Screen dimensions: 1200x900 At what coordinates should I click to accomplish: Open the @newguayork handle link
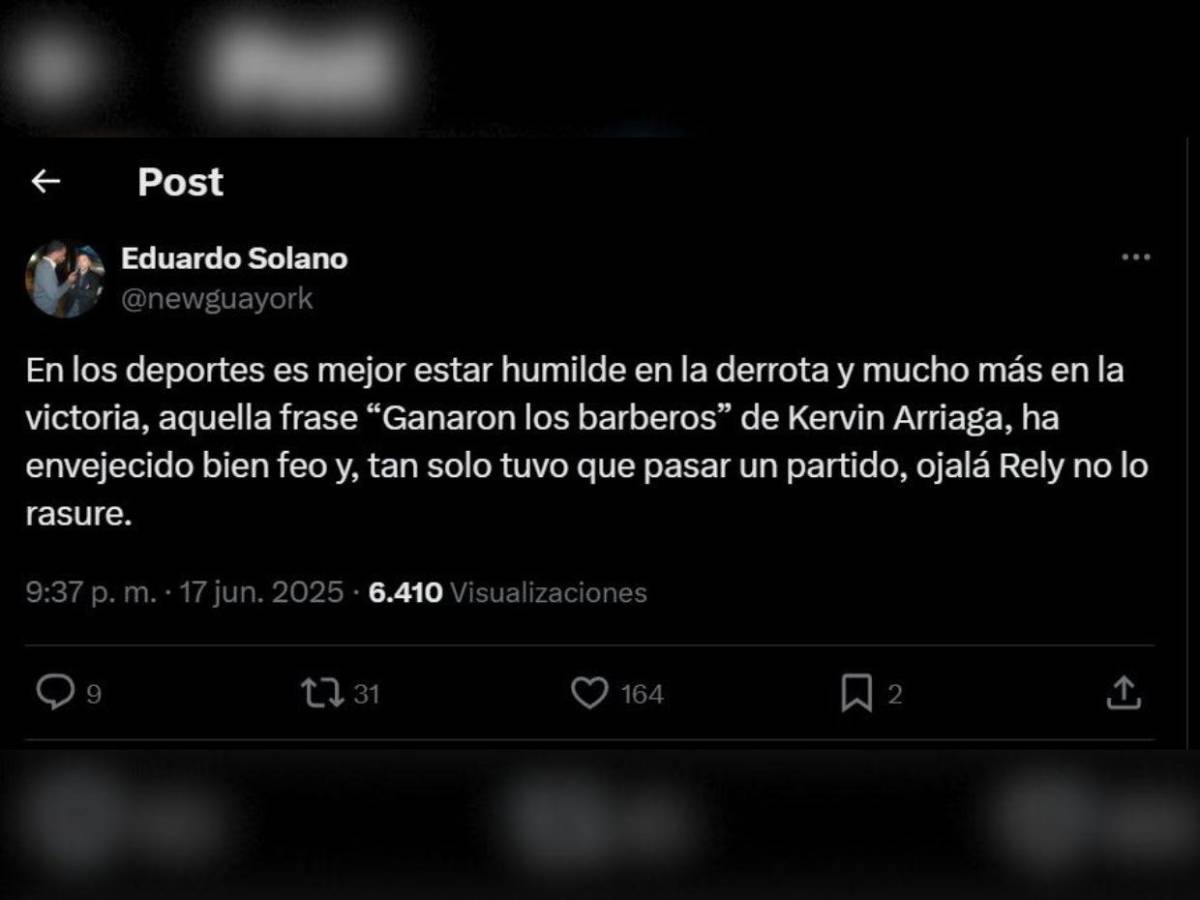[217, 298]
